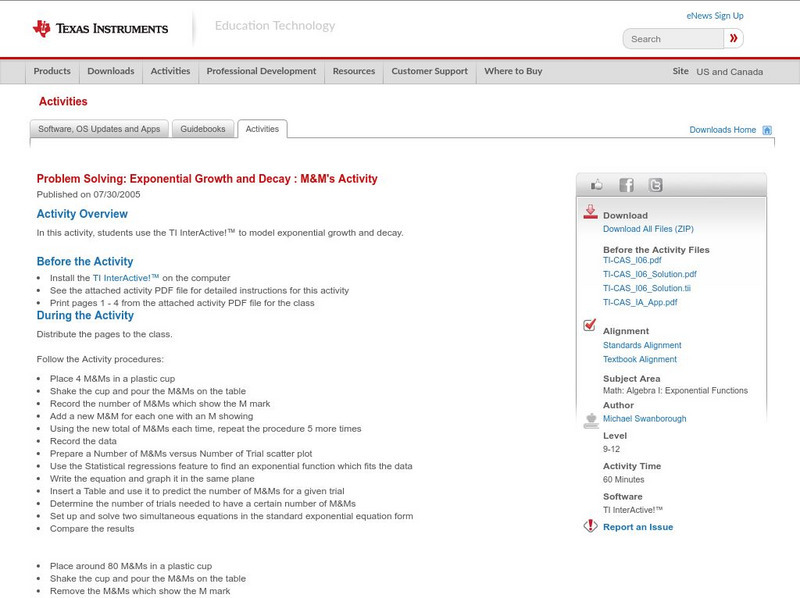Click Math: Algebra I: Exponential Functions text
800x598 pixels.
point(676,391)
